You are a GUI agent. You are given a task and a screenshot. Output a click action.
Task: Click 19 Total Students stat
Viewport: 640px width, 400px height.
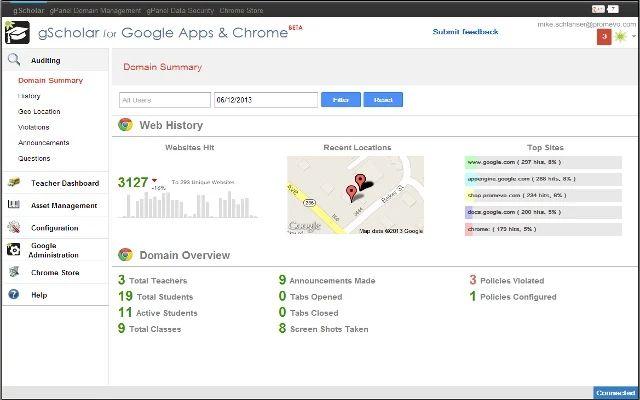(x=156, y=296)
